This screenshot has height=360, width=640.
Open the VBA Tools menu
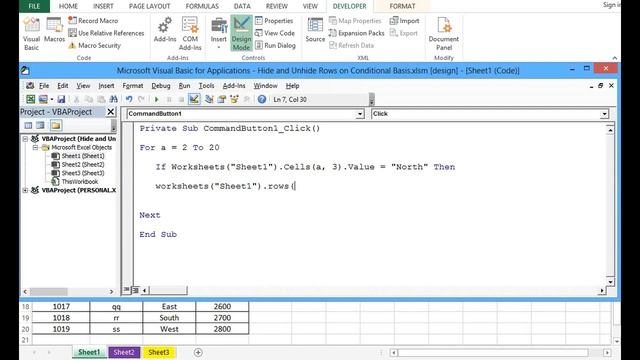pos(206,86)
